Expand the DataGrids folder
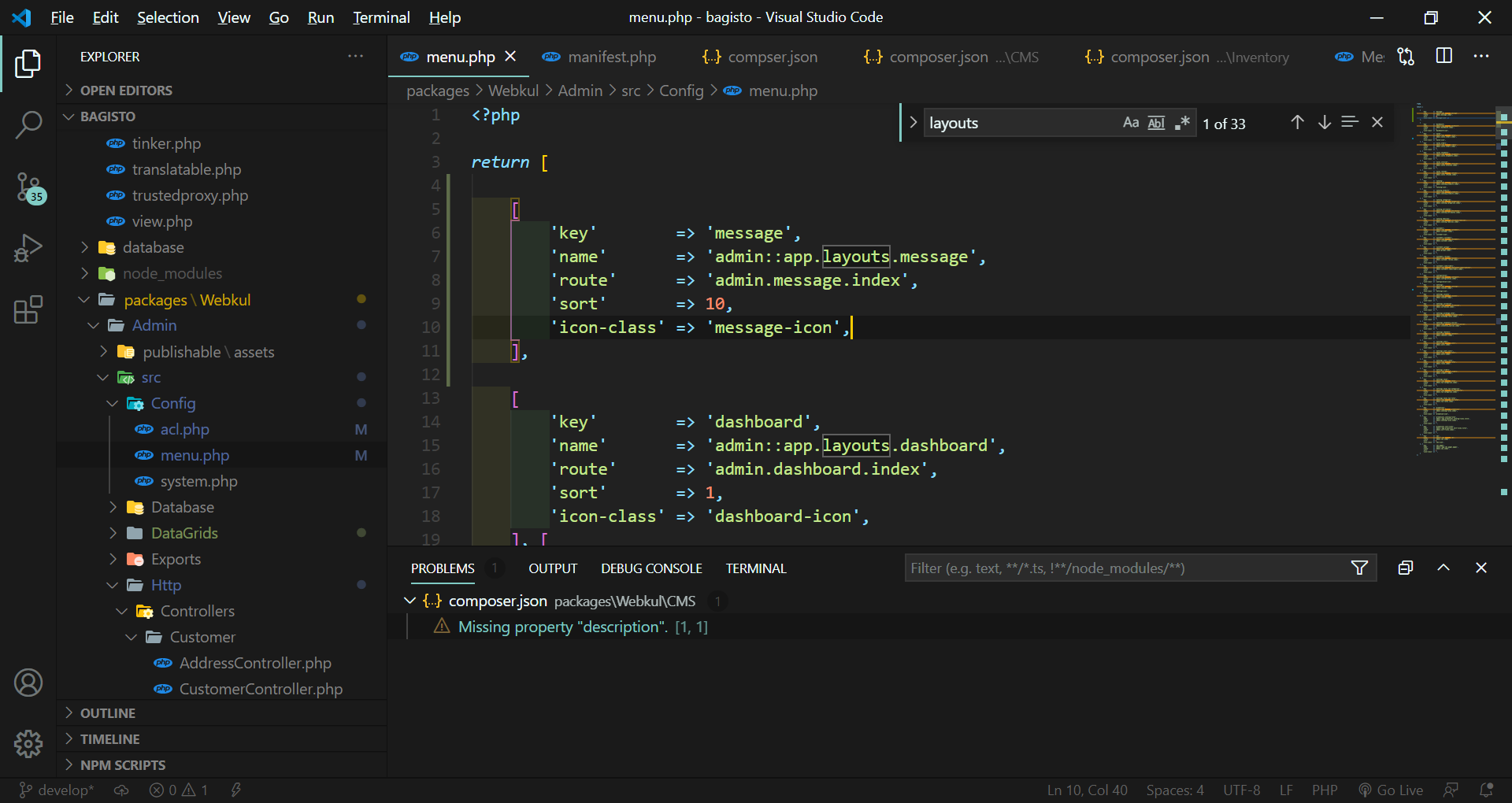 tap(184, 533)
